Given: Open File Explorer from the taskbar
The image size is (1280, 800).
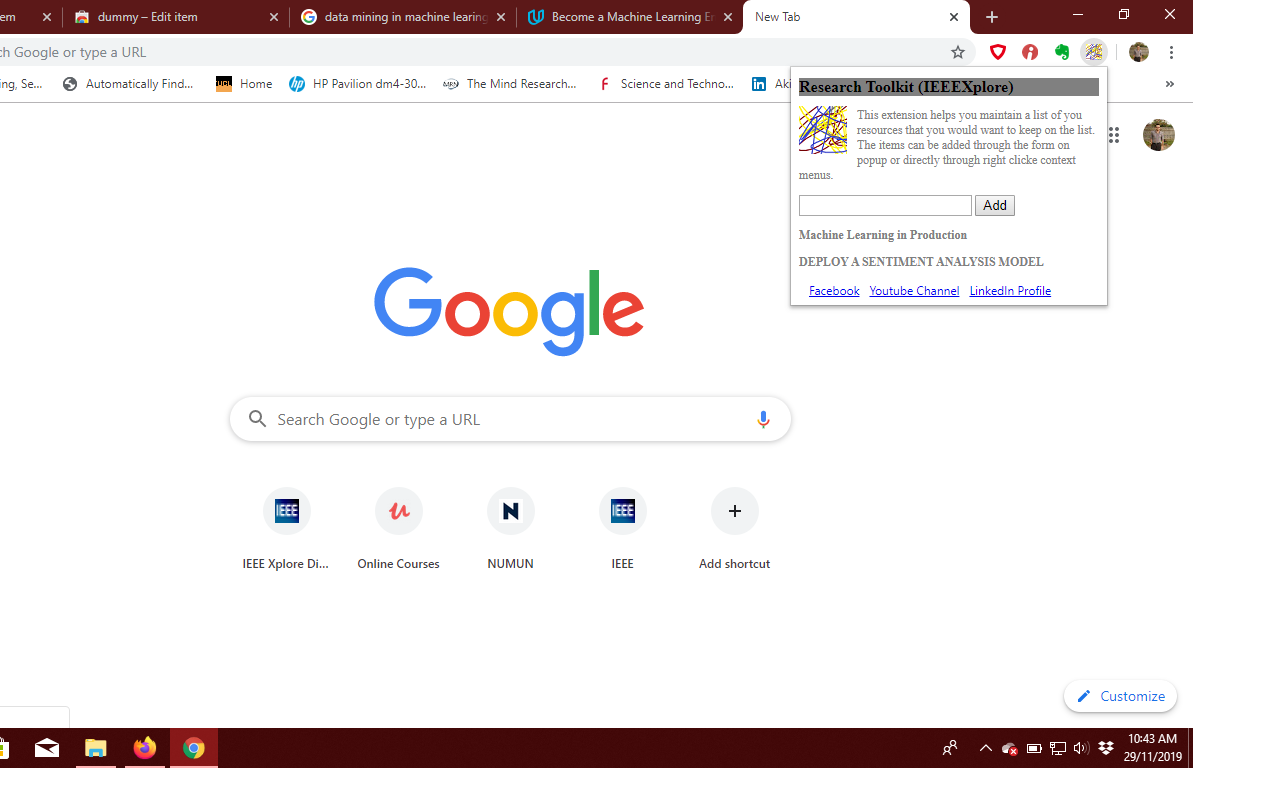Looking at the screenshot, I should (x=96, y=748).
